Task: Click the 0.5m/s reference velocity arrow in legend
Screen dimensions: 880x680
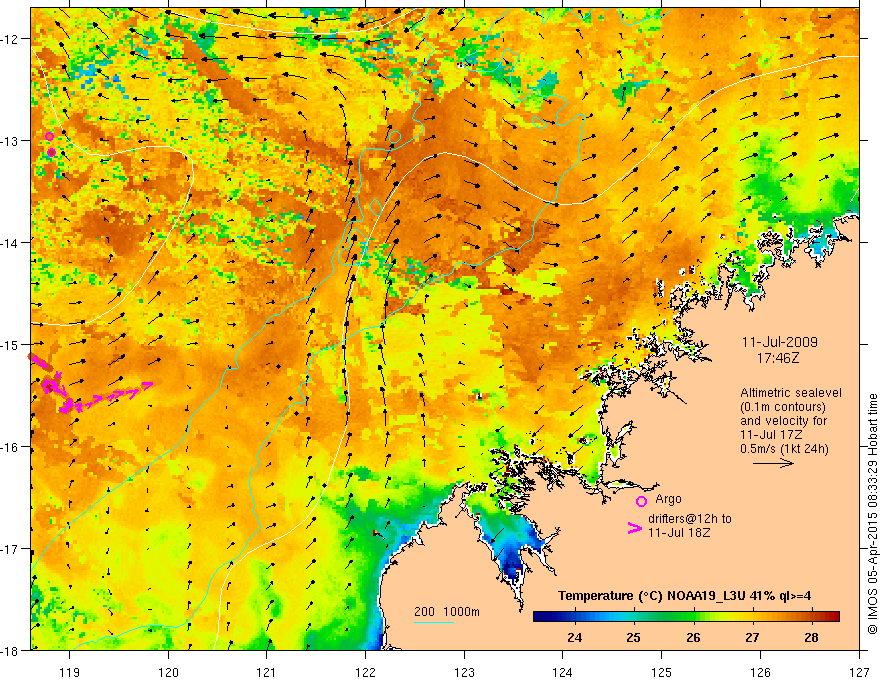Action: 773,463
